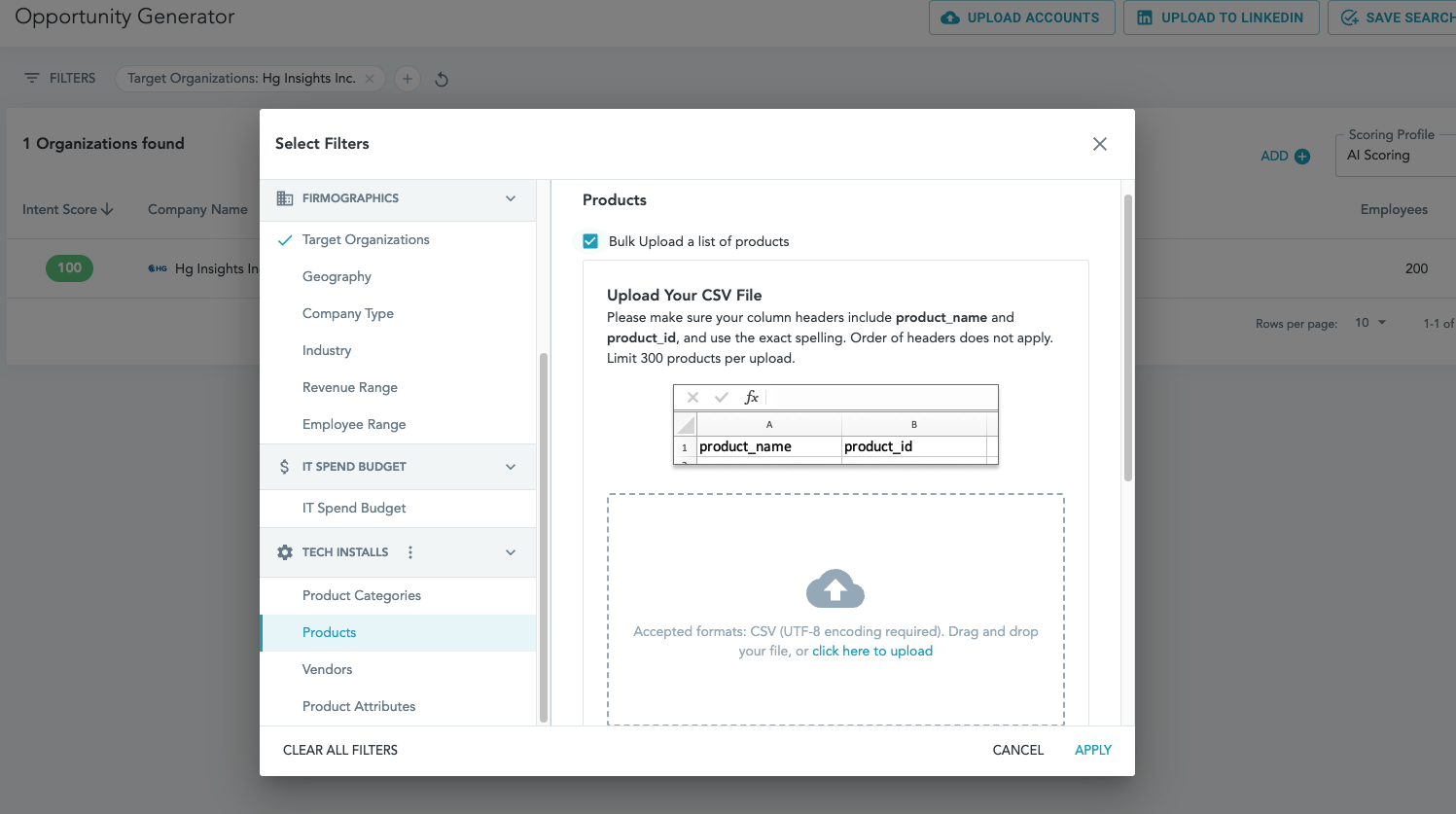Click Clear All Filters button

pyautogui.click(x=340, y=750)
